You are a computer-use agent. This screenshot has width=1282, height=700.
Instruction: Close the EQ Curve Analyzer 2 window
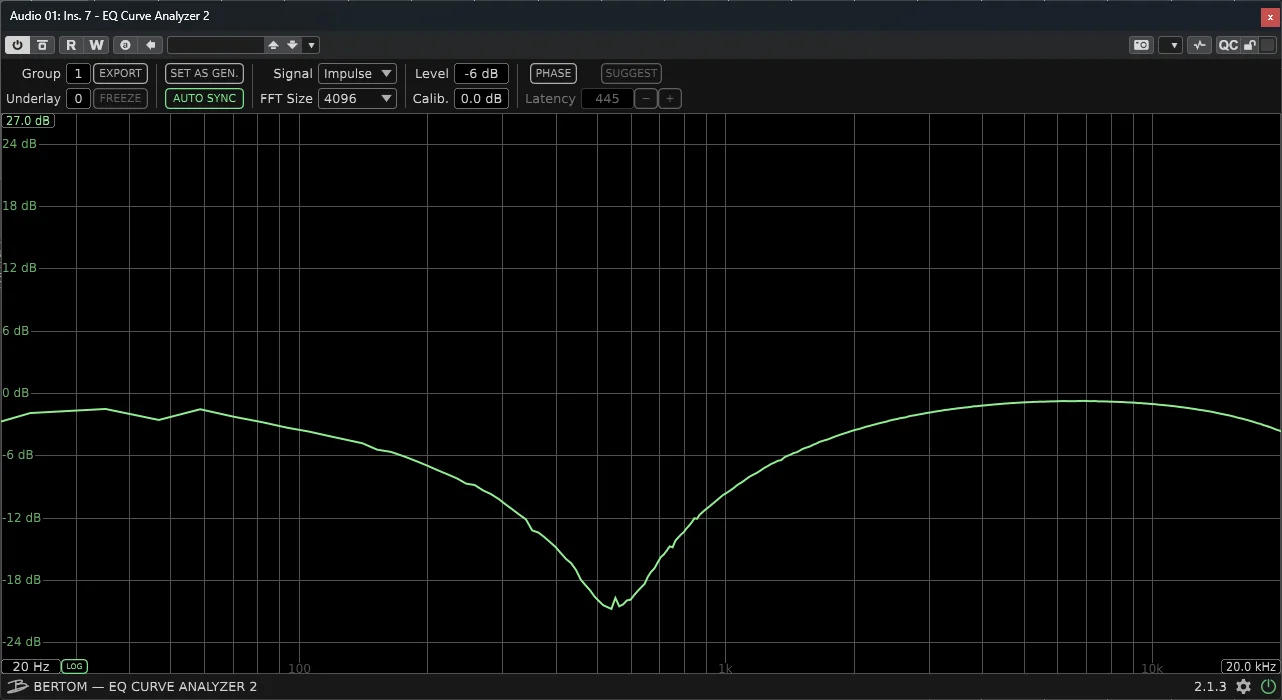click(x=1271, y=17)
